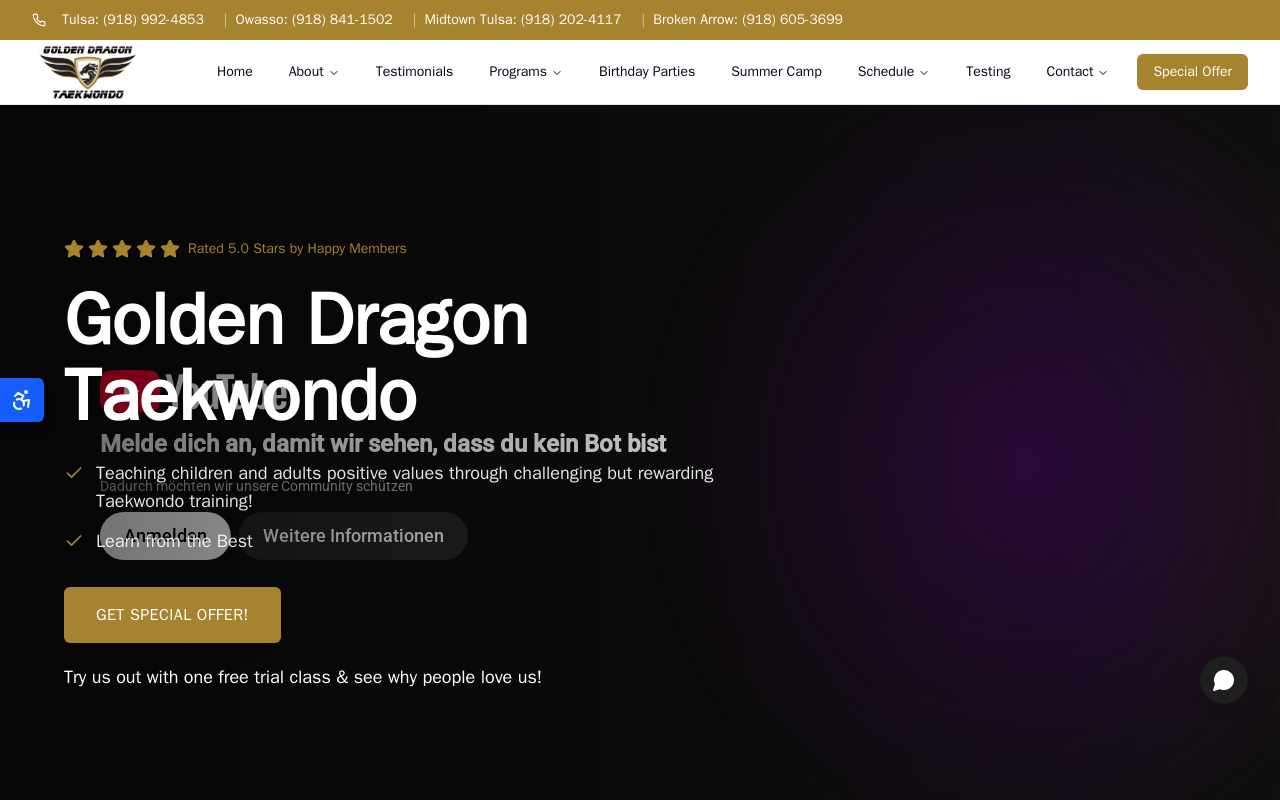Open the chat bubble widget
The width and height of the screenshot is (1280, 800).
(x=1224, y=680)
